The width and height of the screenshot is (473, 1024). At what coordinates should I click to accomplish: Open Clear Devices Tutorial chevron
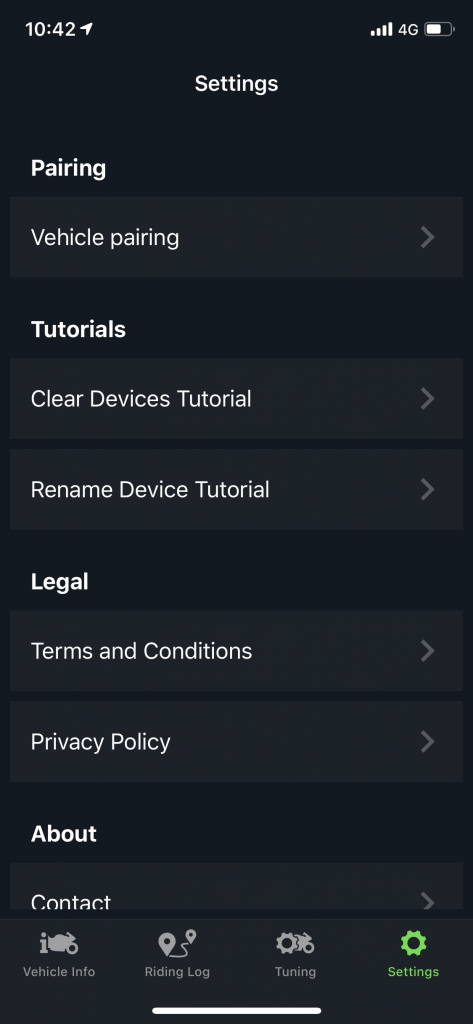(x=427, y=398)
